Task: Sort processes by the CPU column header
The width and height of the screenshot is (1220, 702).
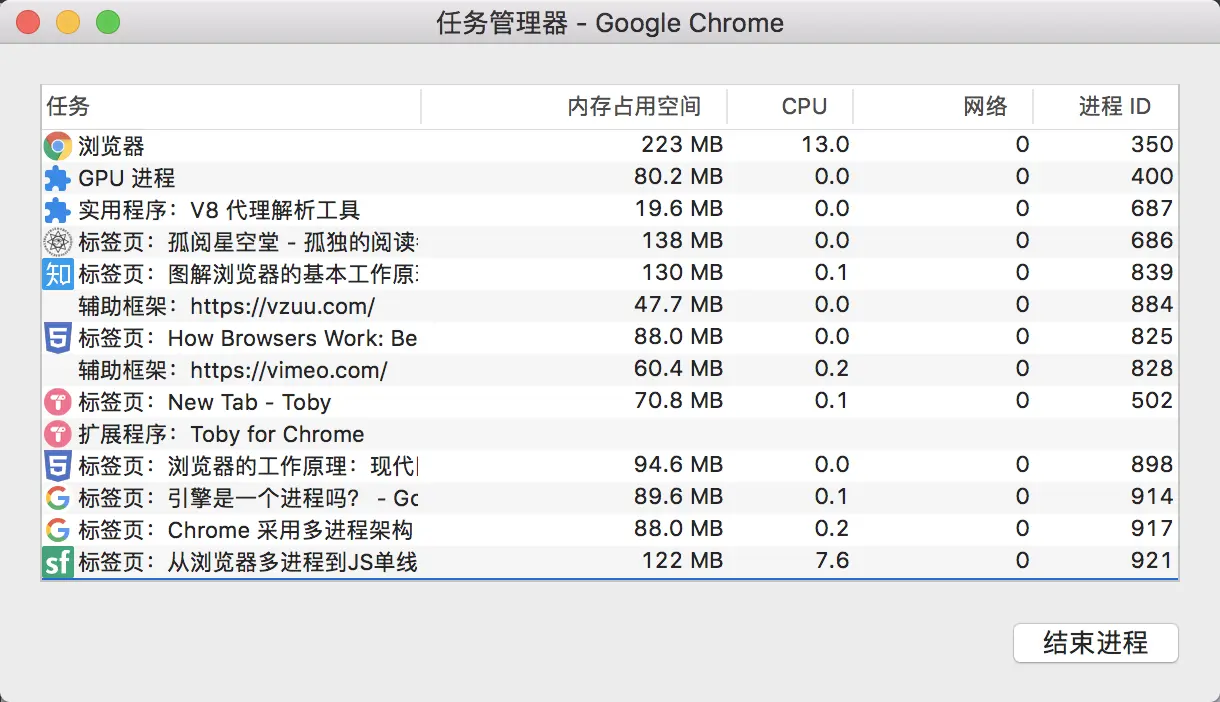Action: click(x=804, y=107)
